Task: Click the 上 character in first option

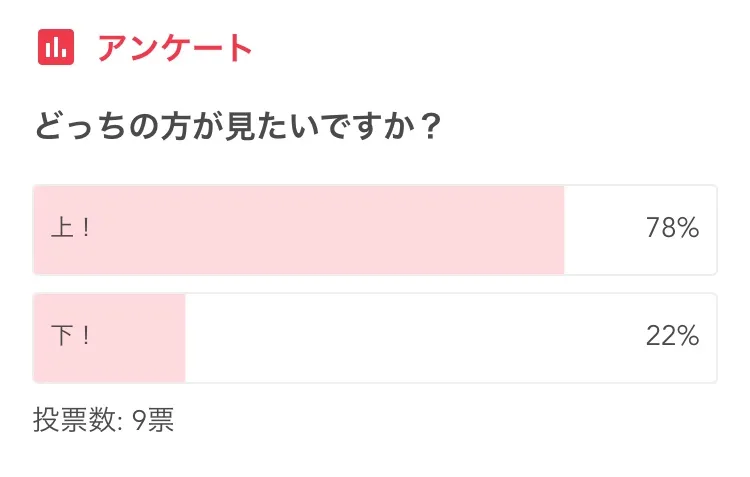Action: pyautogui.click(x=60, y=229)
